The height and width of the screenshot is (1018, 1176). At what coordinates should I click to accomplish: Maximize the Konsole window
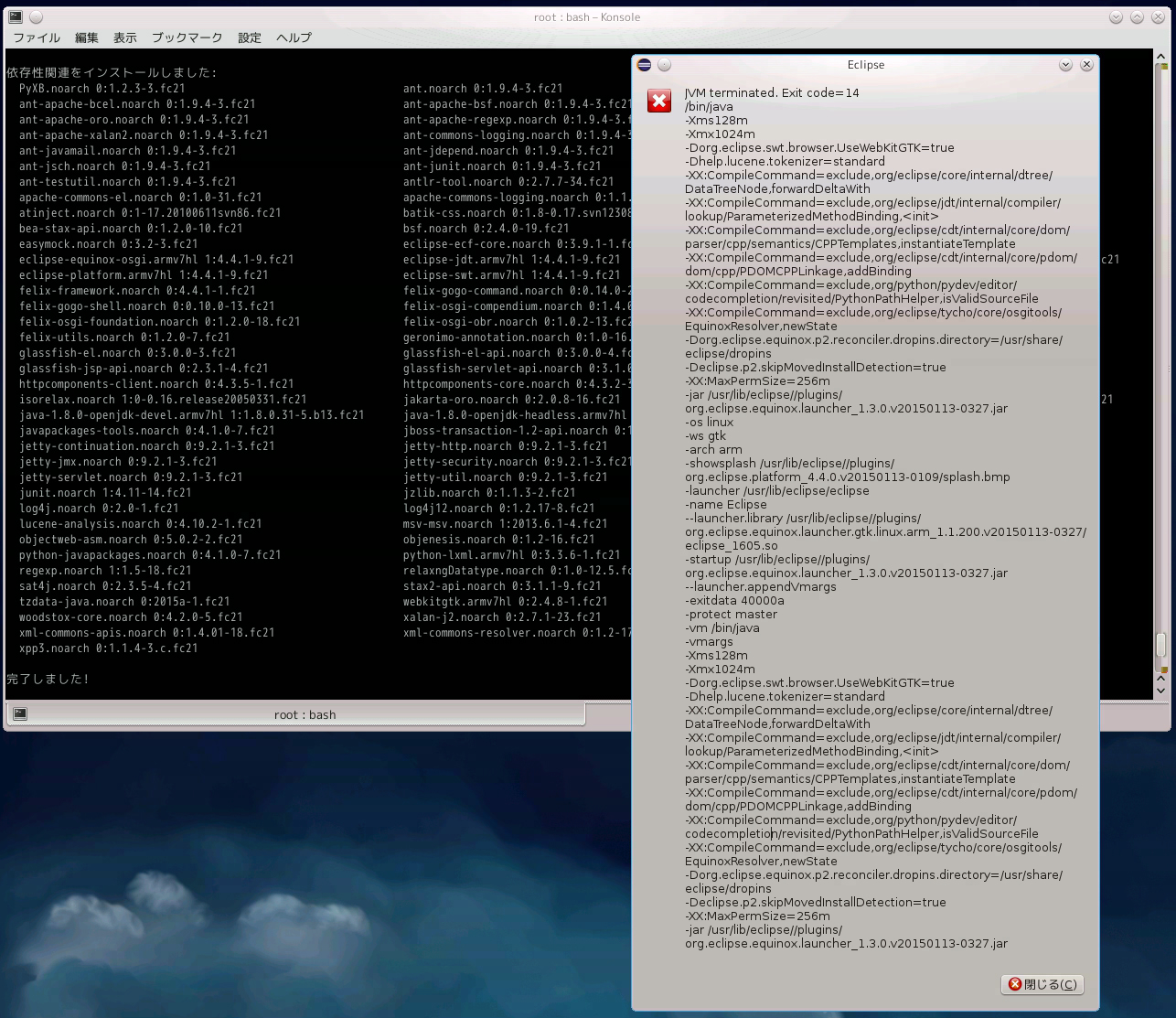[x=1137, y=17]
